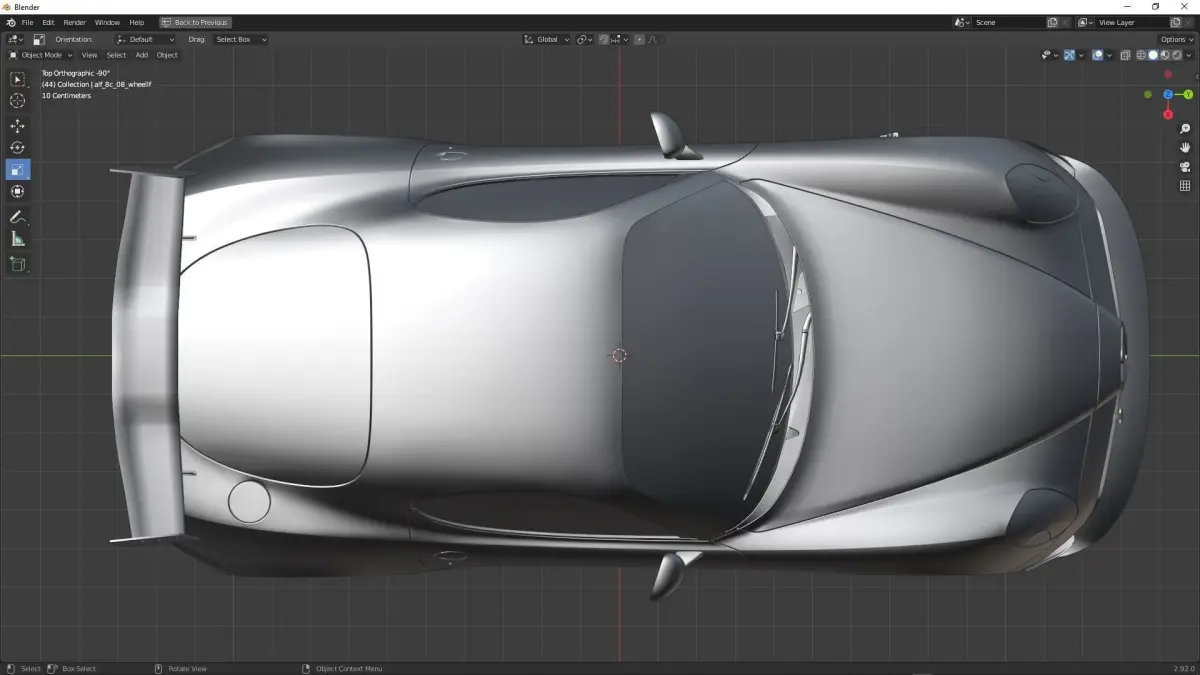Switch to Wireframe shading

click(1141, 55)
